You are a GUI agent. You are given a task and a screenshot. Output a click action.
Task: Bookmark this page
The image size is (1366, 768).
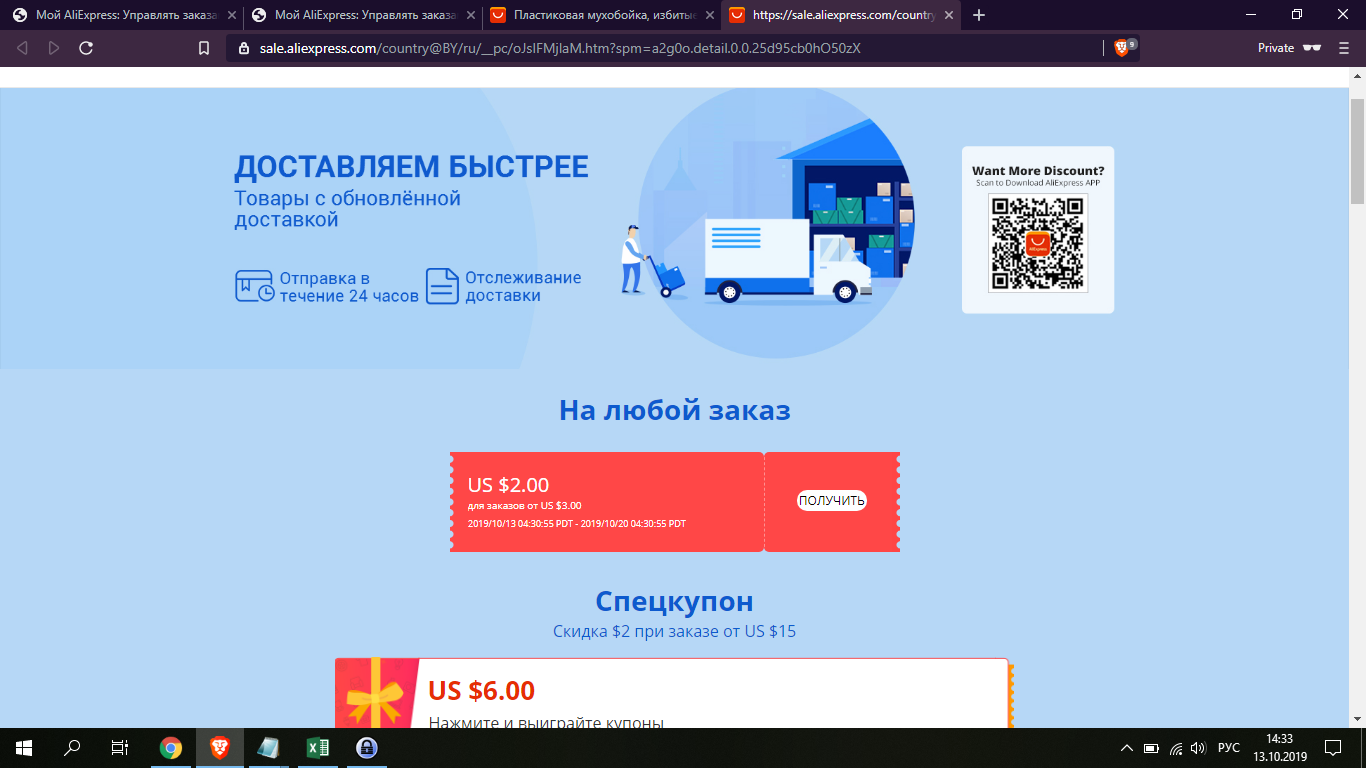[204, 48]
